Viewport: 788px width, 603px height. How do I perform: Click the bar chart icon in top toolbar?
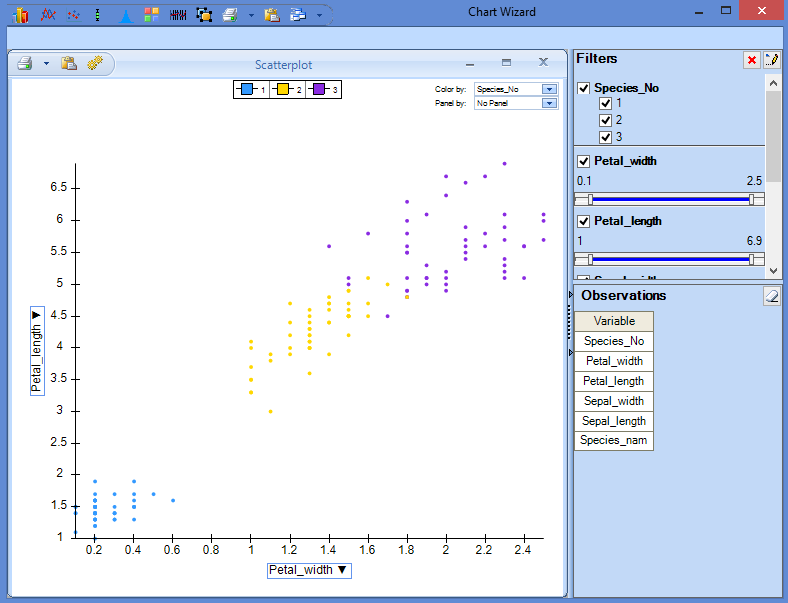pos(21,14)
